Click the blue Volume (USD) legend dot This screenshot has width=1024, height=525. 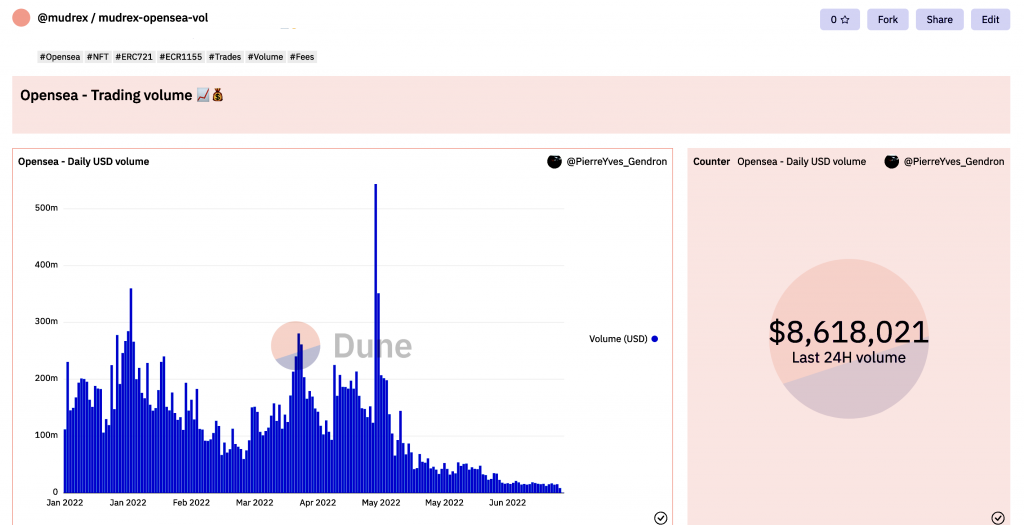654,339
